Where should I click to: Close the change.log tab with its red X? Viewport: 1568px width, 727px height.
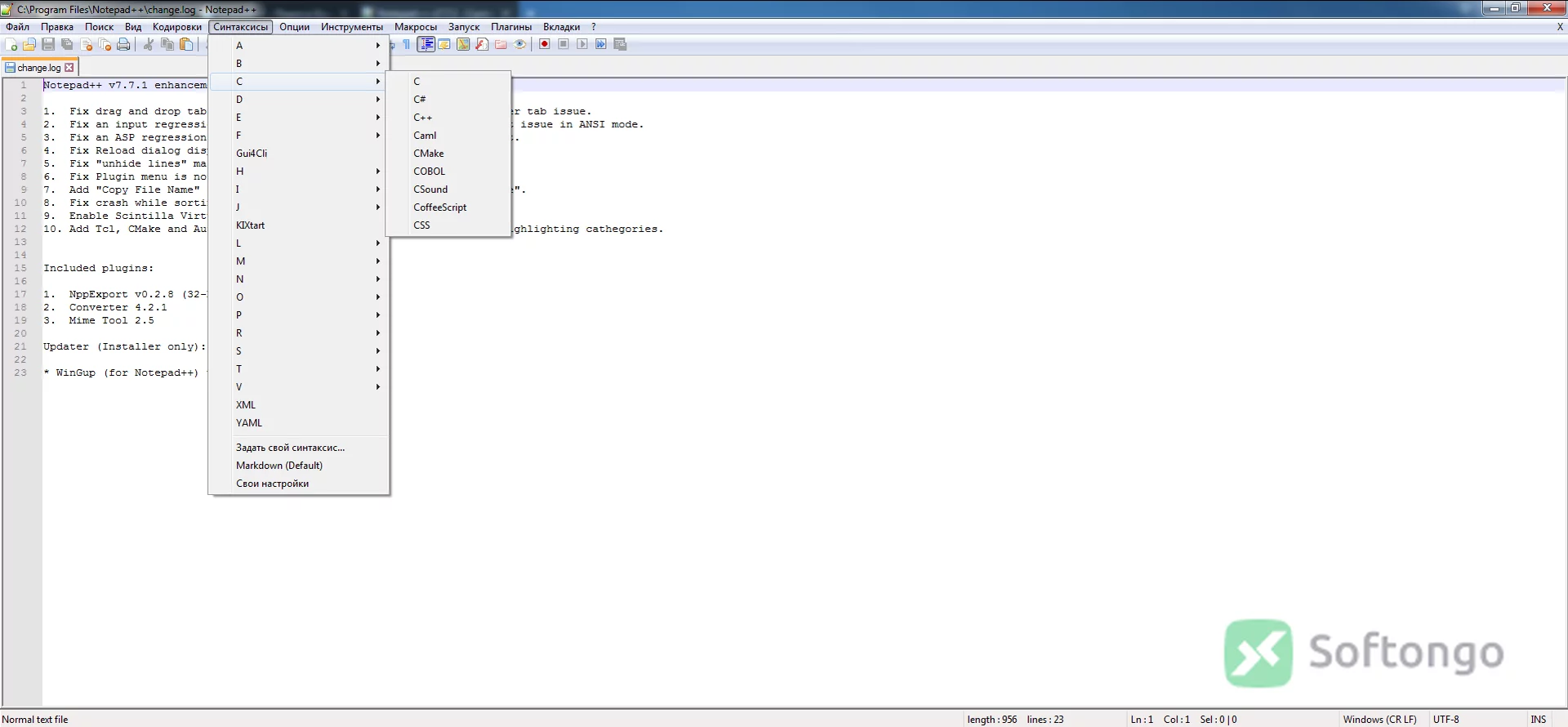[69, 68]
